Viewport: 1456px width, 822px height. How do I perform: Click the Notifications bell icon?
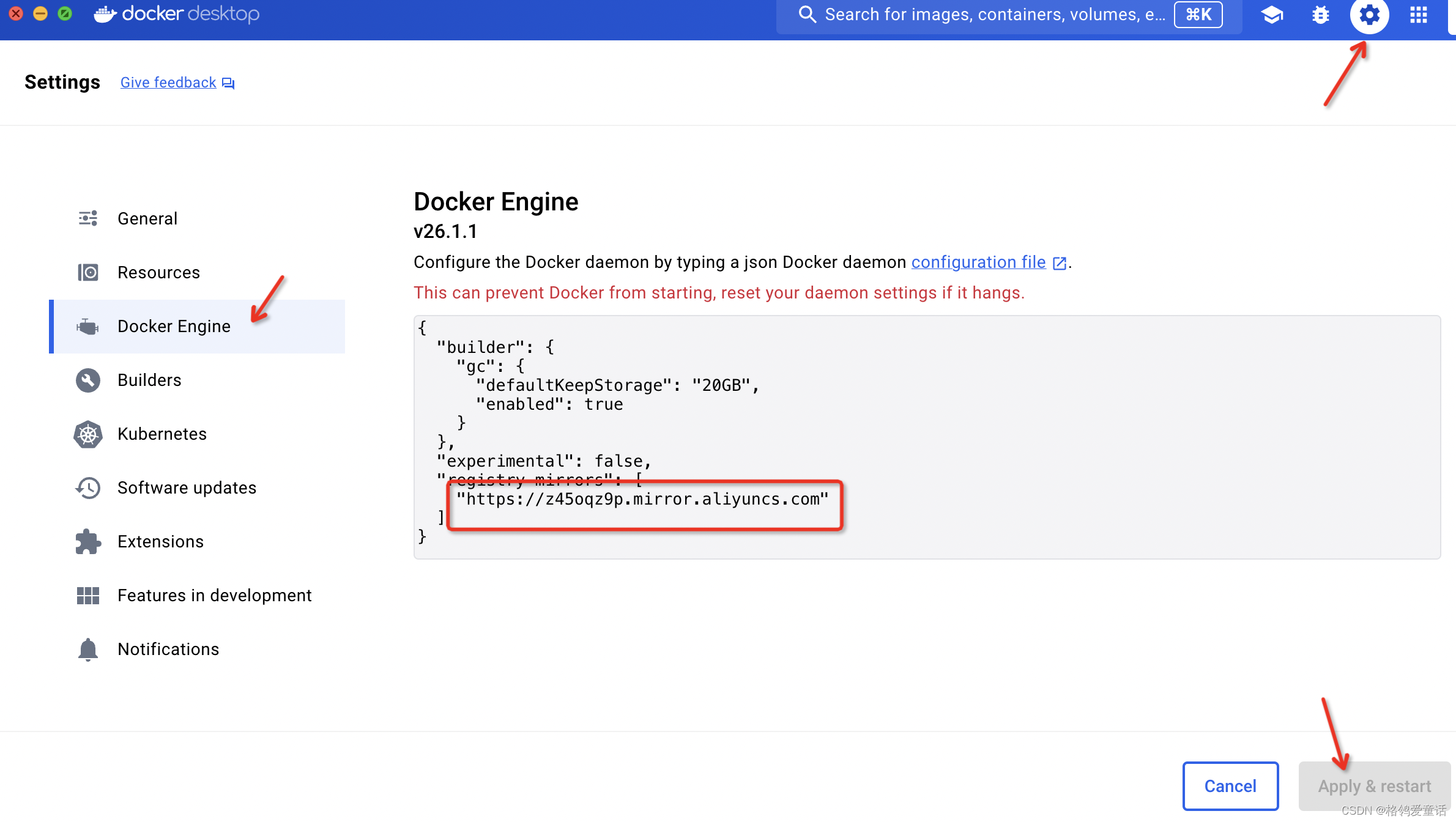coord(88,650)
